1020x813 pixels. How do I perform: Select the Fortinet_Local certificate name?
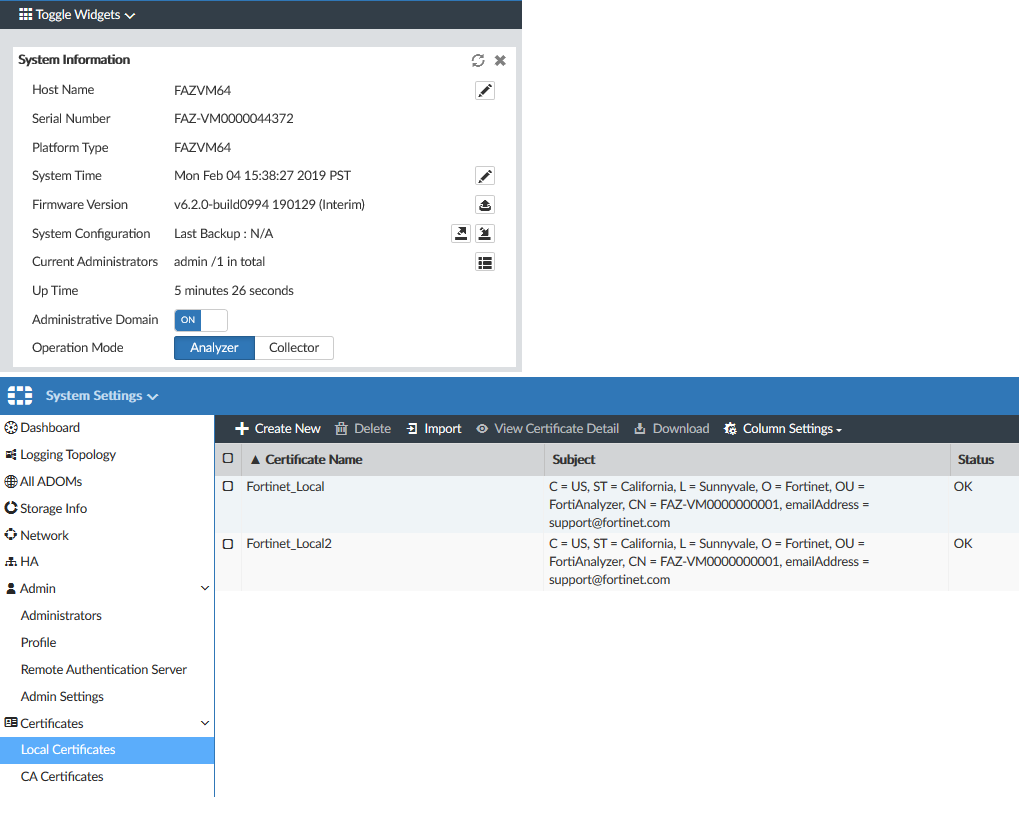tap(285, 486)
